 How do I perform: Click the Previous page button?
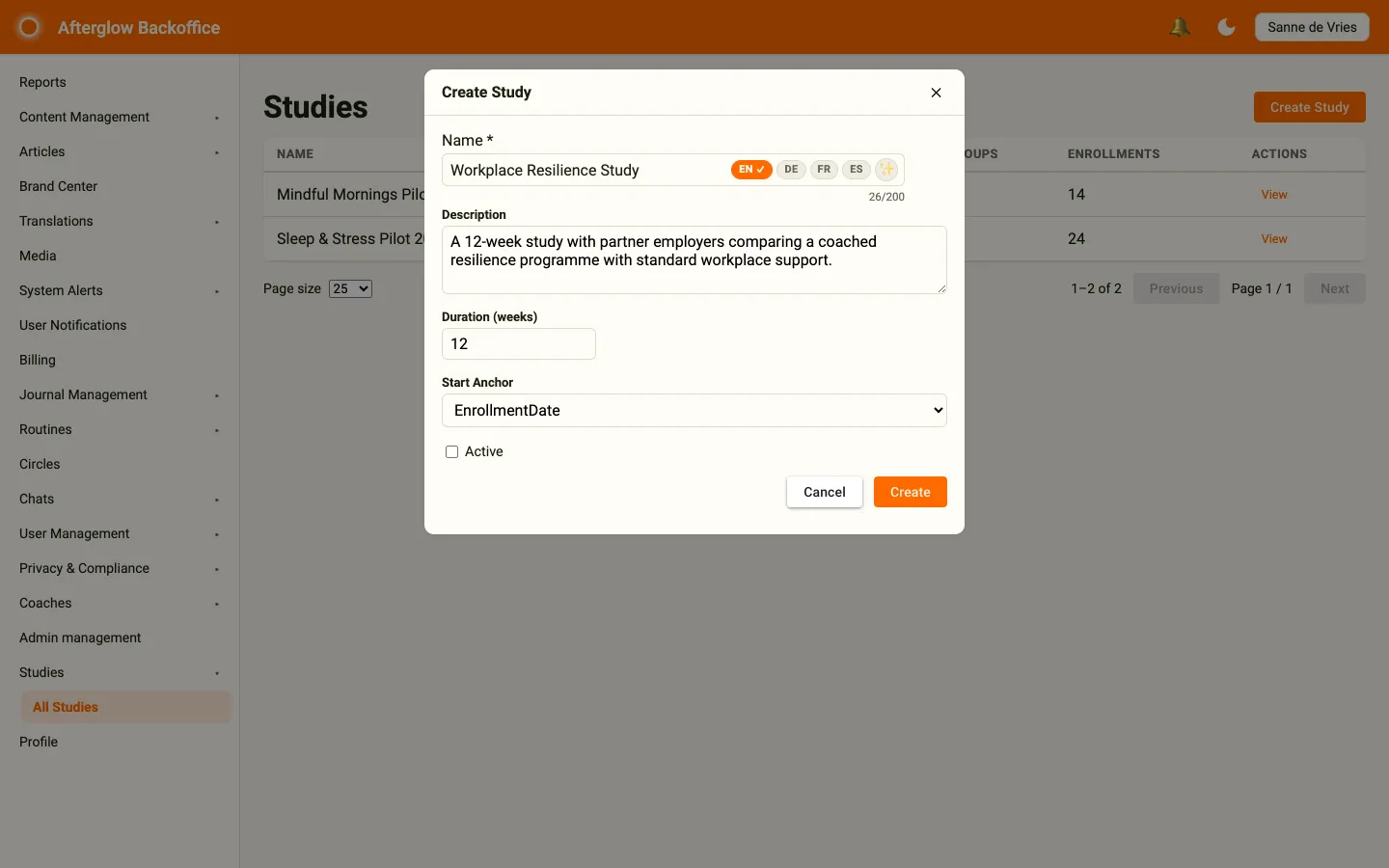[x=1176, y=288]
